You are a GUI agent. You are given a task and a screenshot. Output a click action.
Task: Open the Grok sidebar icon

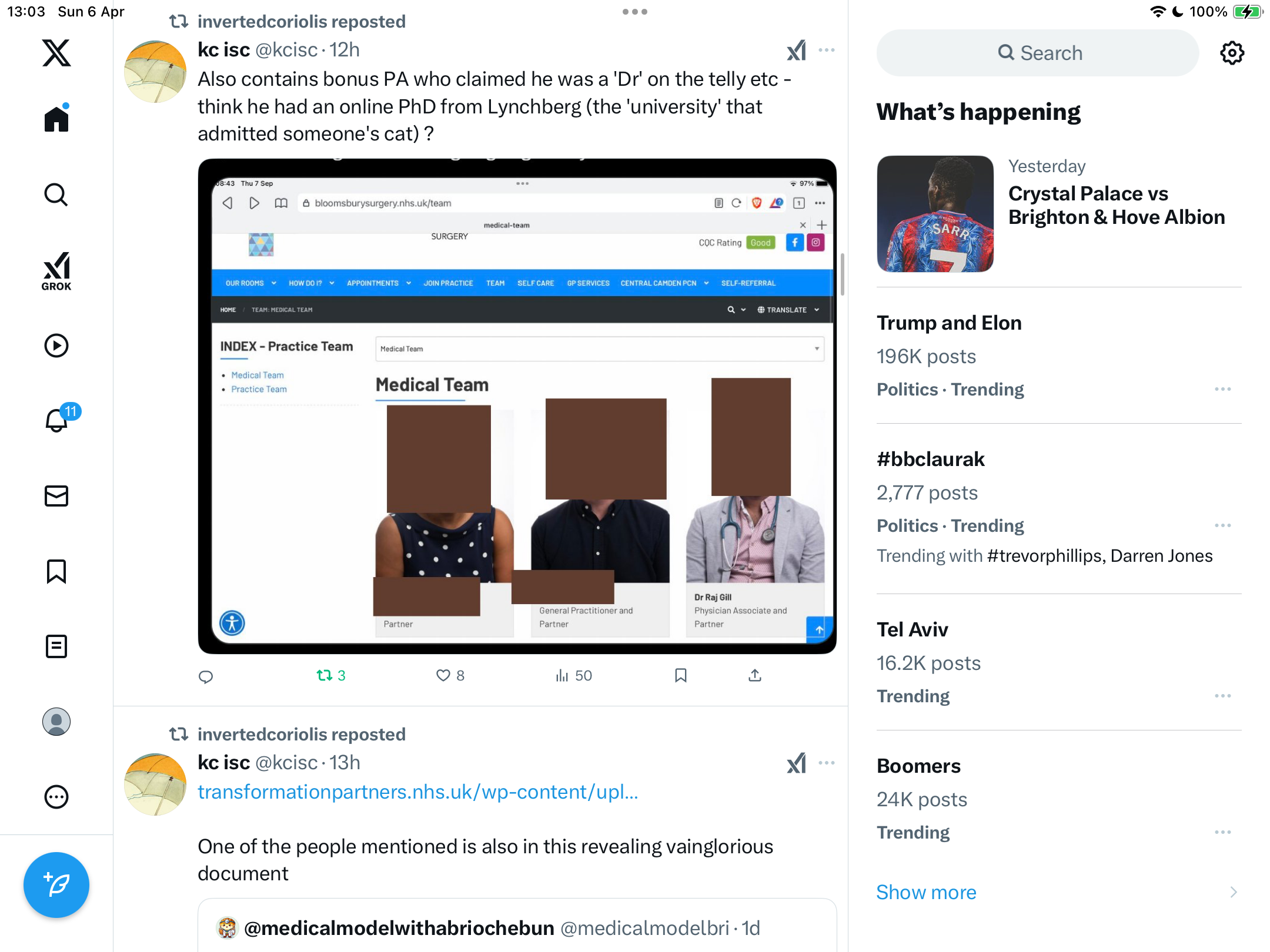pos(56,271)
